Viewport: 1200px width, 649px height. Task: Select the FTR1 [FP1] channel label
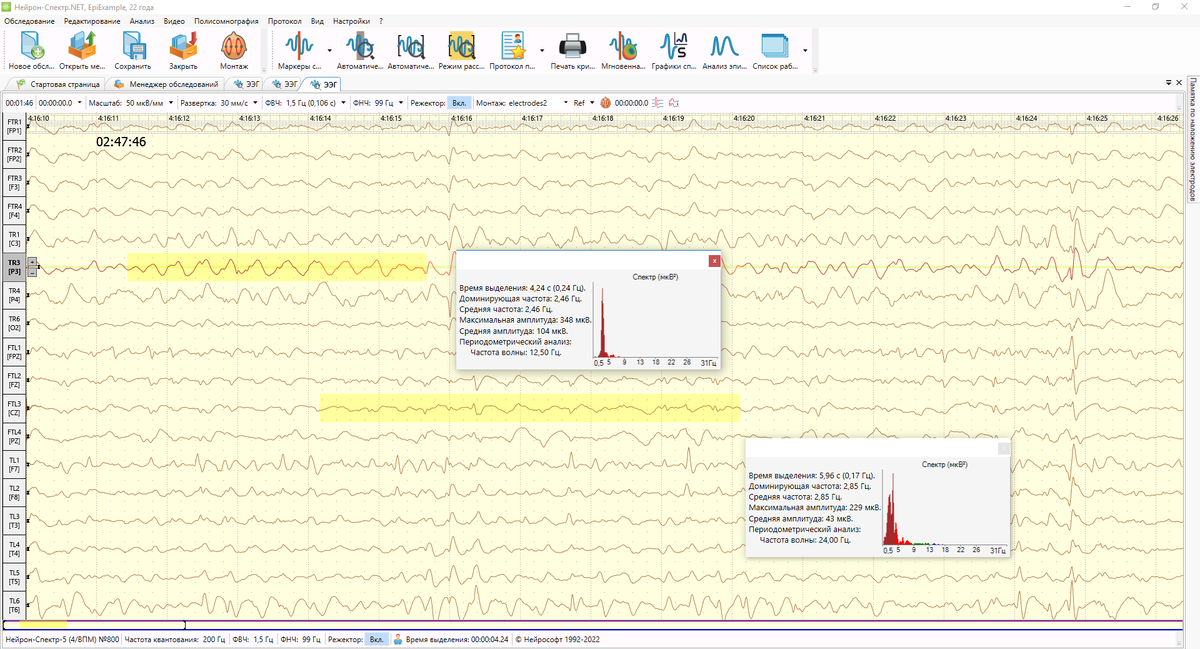(14, 126)
